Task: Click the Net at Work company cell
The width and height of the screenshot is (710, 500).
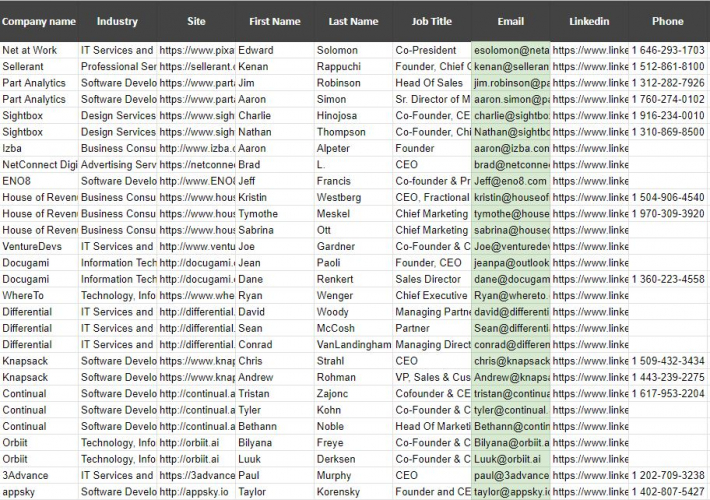Action: pos(39,50)
